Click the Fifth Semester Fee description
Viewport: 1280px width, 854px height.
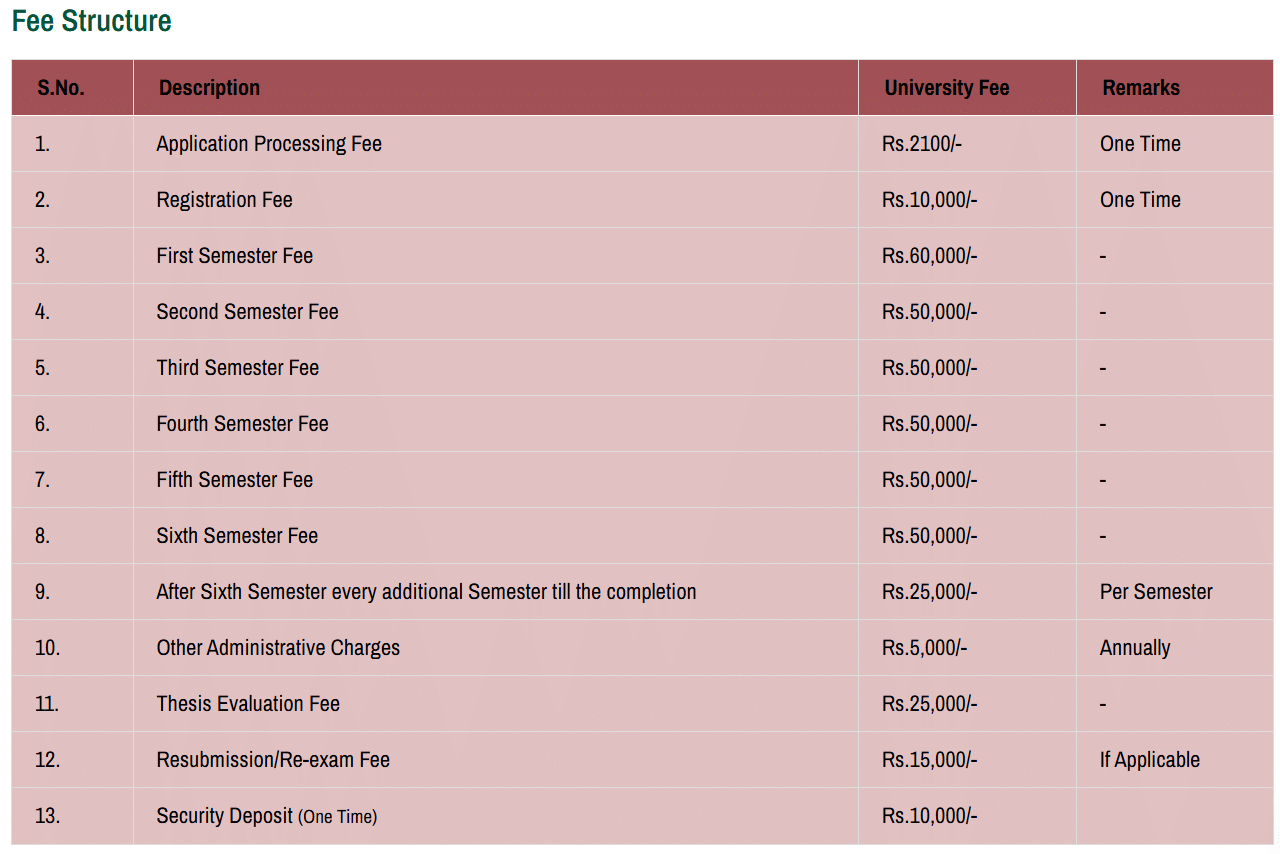234,480
